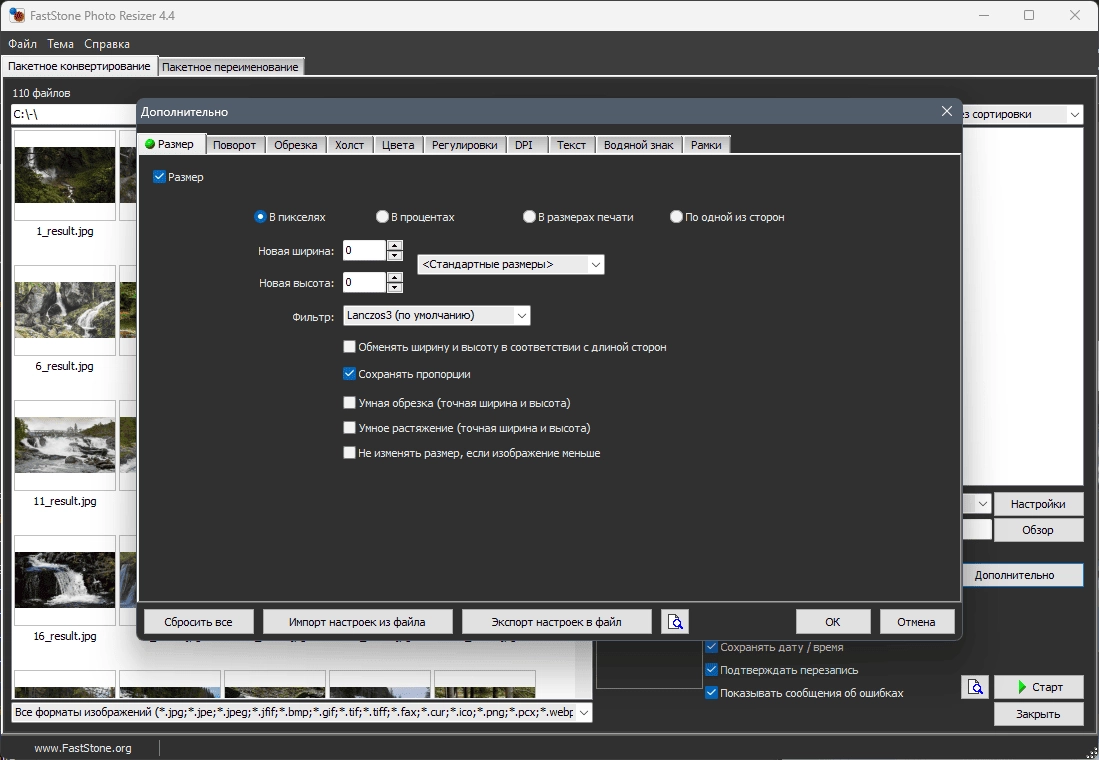Toggle Сохранять дату / время checkbox
Screen dimensions: 1099x760
(x=711, y=646)
